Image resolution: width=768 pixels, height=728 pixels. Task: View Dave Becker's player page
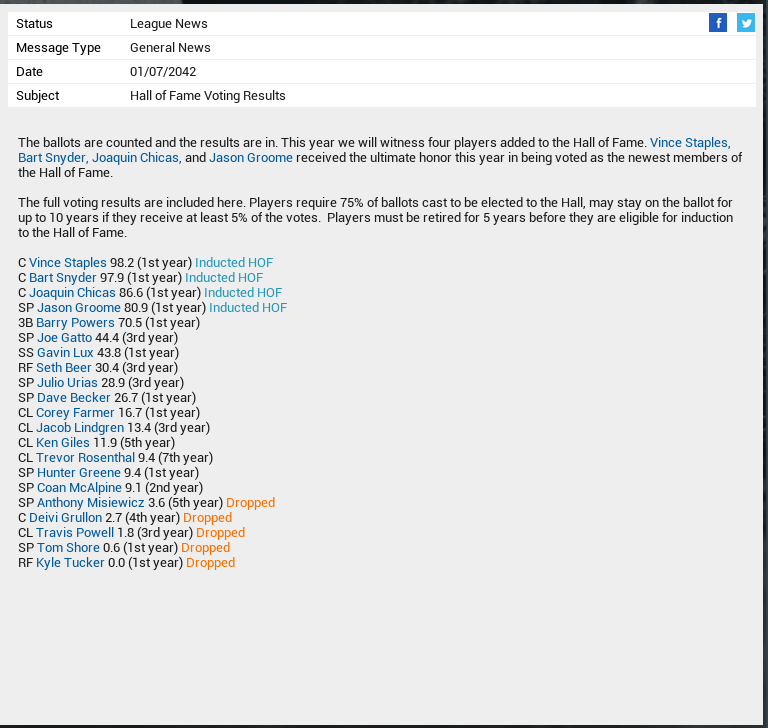[73, 398]
